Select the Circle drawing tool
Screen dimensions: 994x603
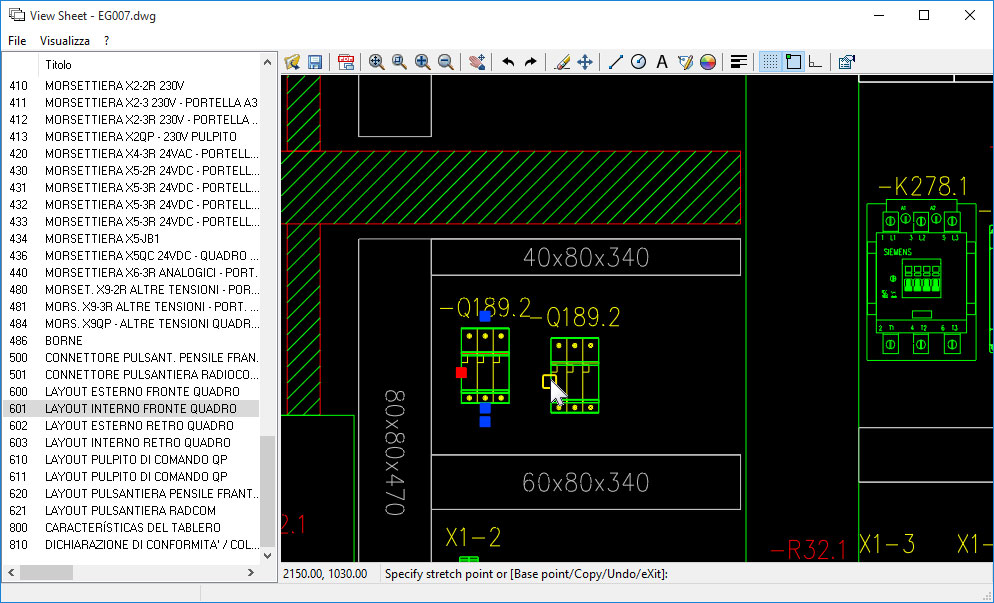pyautogui.click(x=639, y=62)
